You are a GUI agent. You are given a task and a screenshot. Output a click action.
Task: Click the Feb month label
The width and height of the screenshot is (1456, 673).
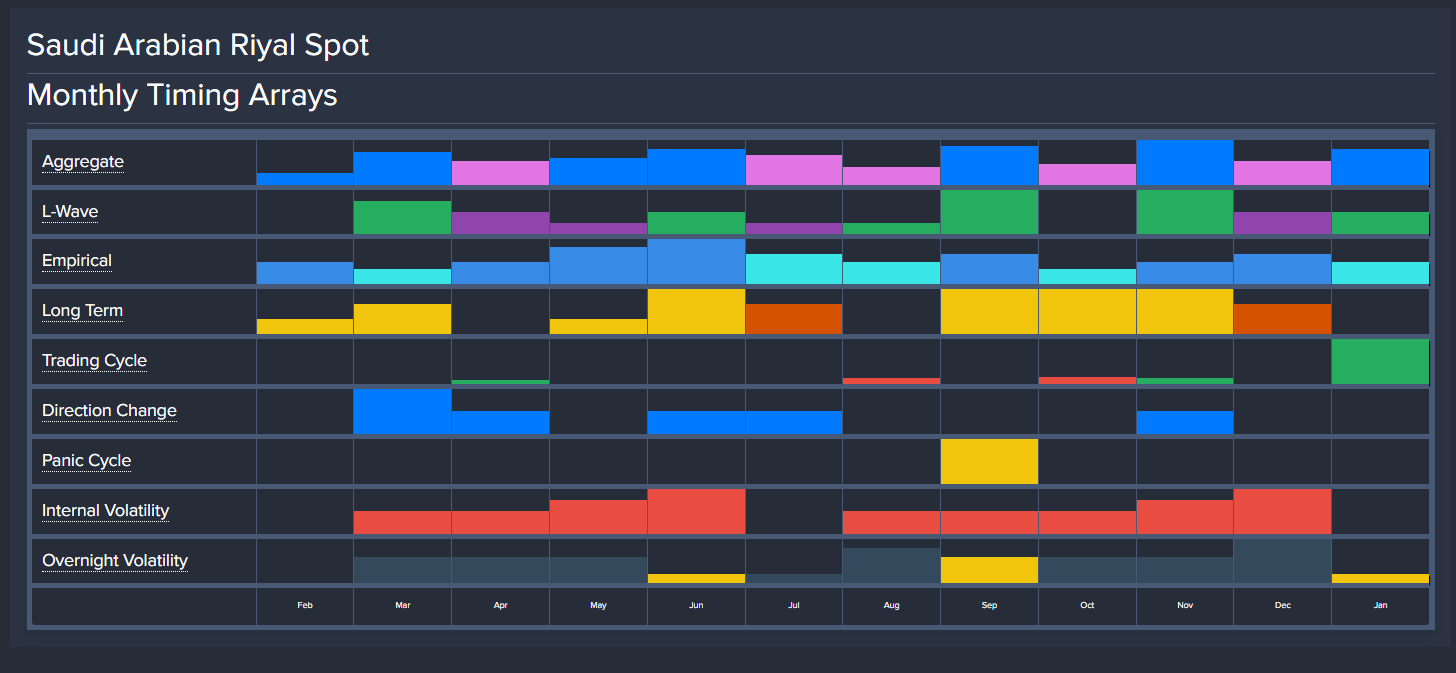click(x=305, y=606)
